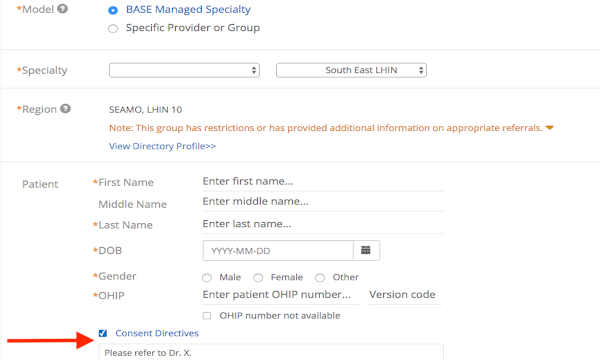600x360 pixels.
Task: Click the consent text box 'Please refer to Dr. X.'
Action: (271, 352)
